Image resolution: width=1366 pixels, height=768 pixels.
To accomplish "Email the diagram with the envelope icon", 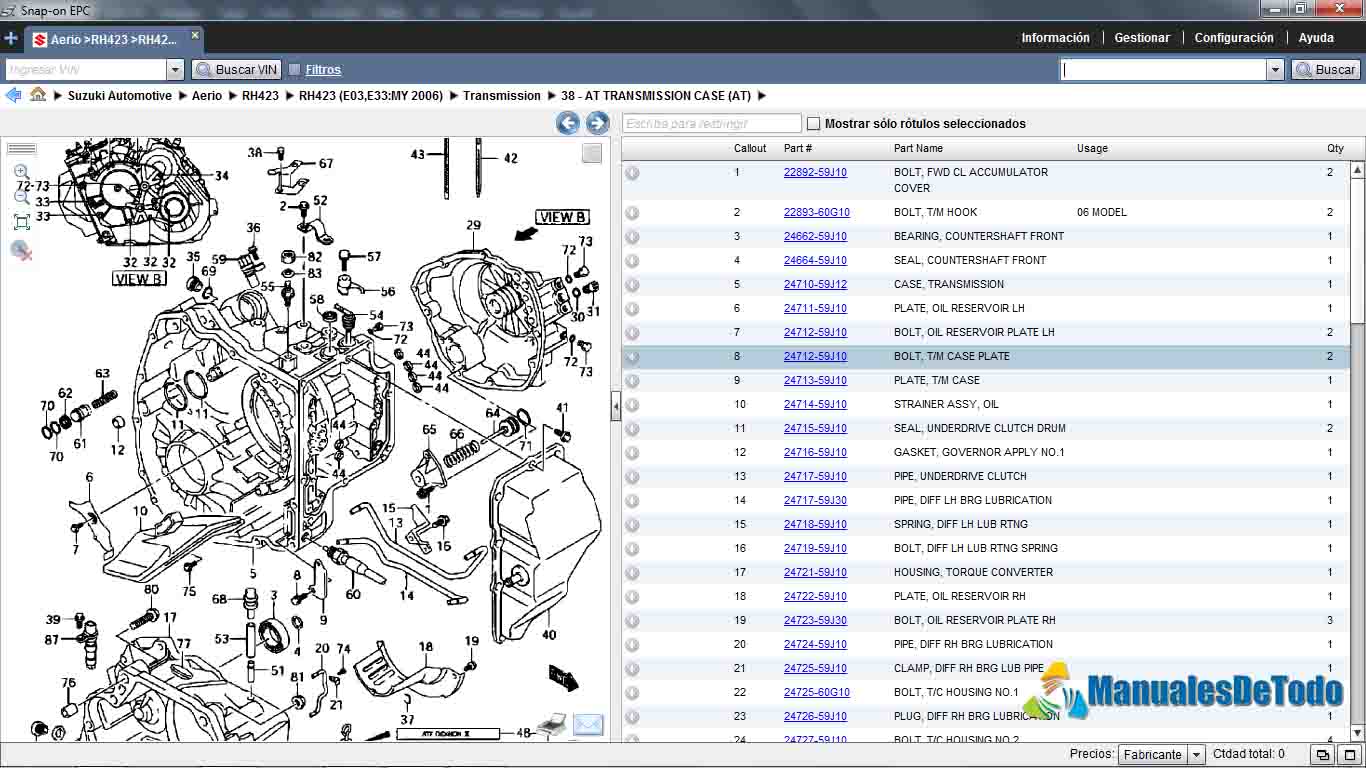I will pyautogui.click(x=588, y=724).
